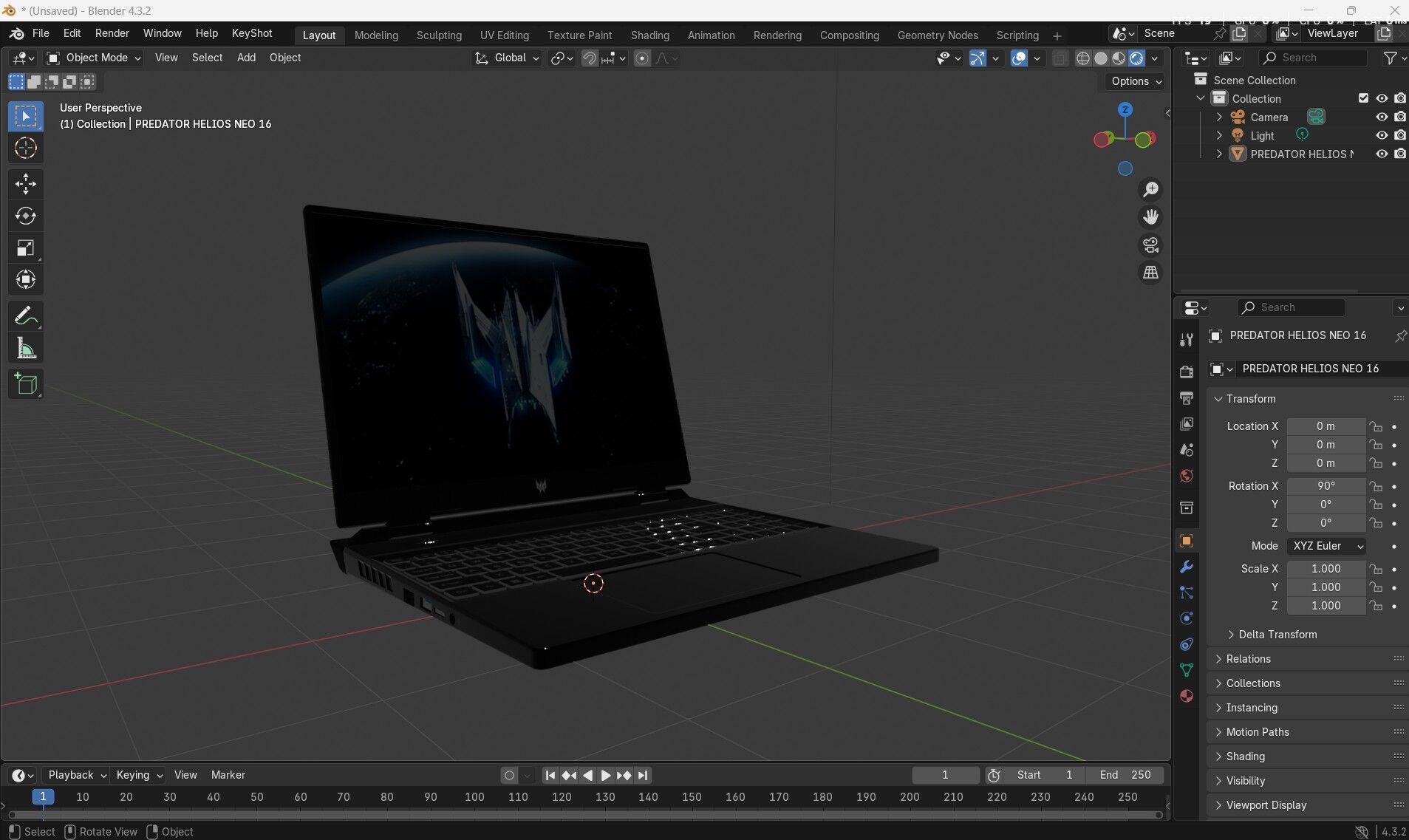Switch to solid viewport shading
1409x840 pixels.
1101,58
